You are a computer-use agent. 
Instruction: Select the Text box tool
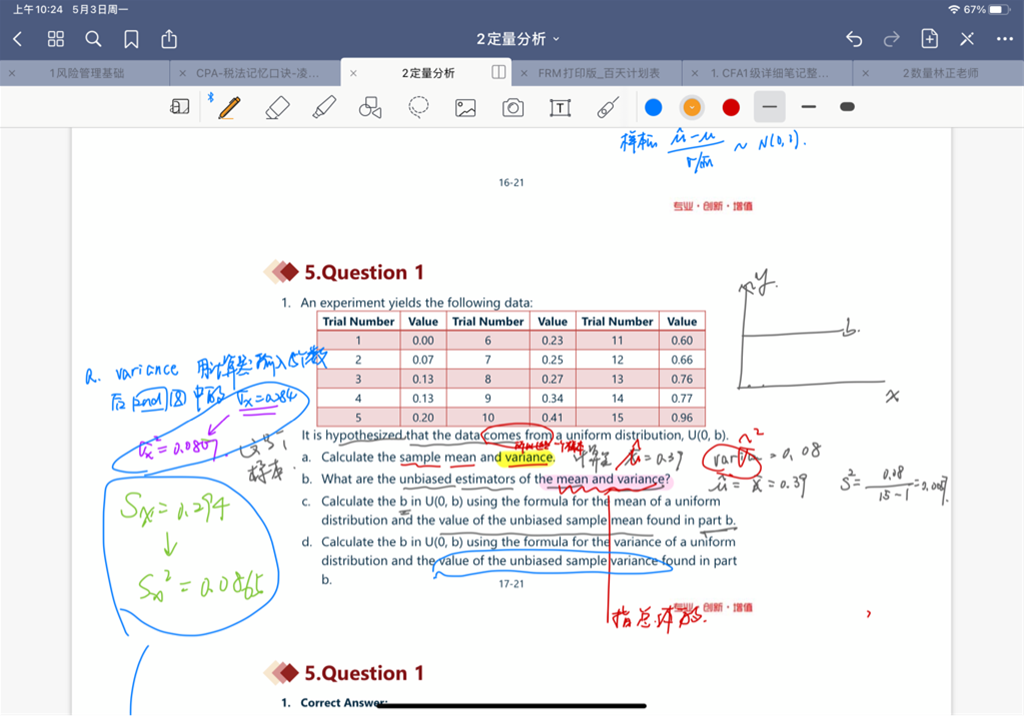[560, 108]
